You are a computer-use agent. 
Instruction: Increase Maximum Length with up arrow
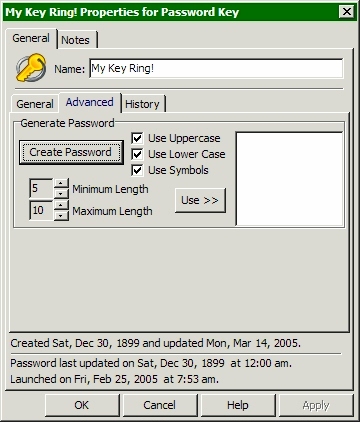[61, 205]
